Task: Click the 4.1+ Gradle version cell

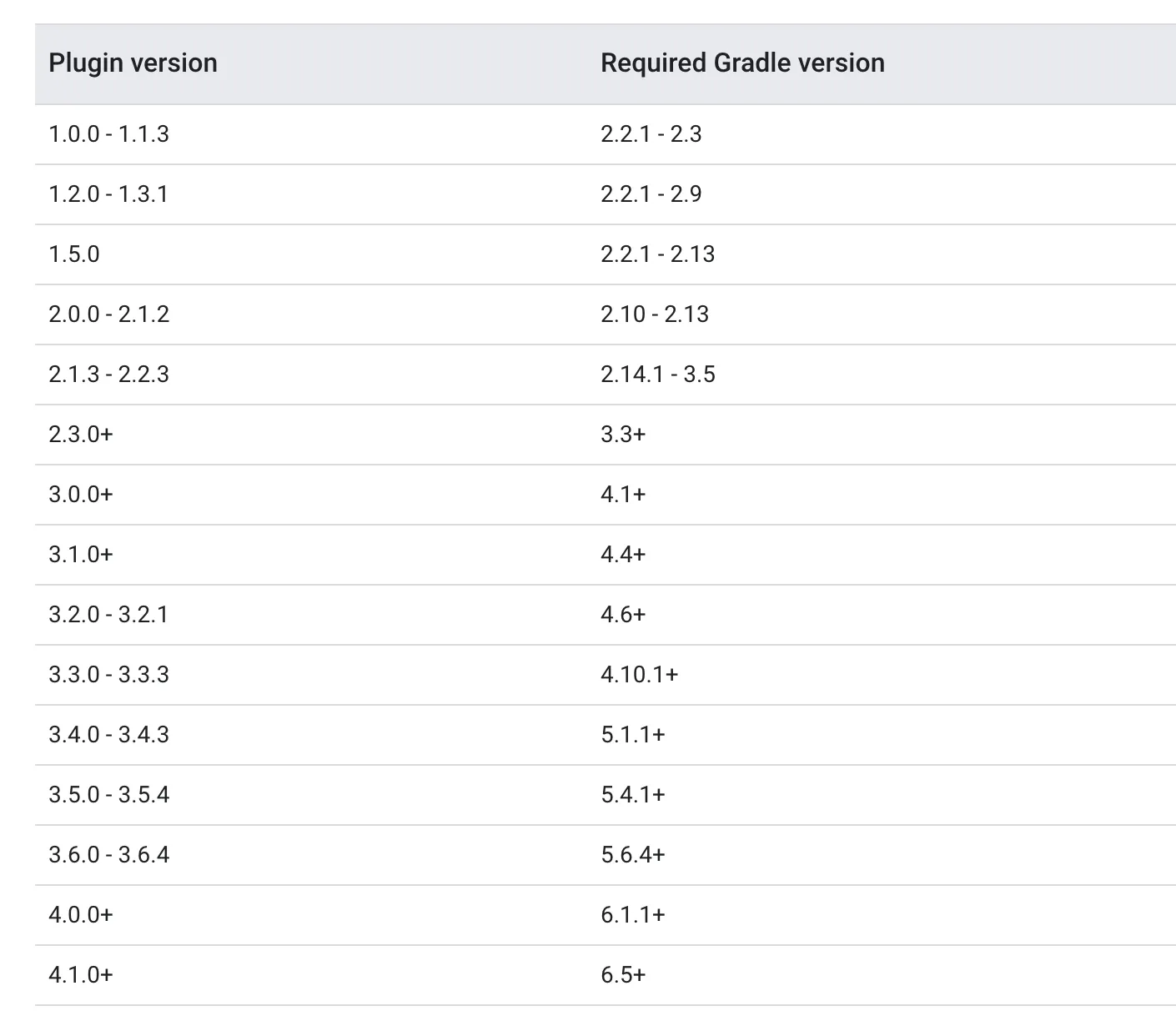Action: click(623, 495)
